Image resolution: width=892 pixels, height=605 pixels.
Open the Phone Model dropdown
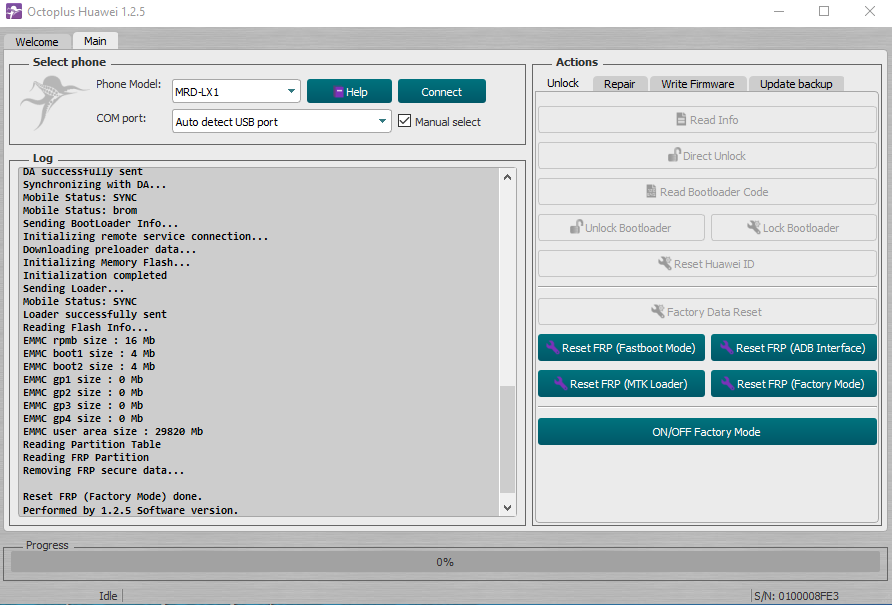point(236,91)
